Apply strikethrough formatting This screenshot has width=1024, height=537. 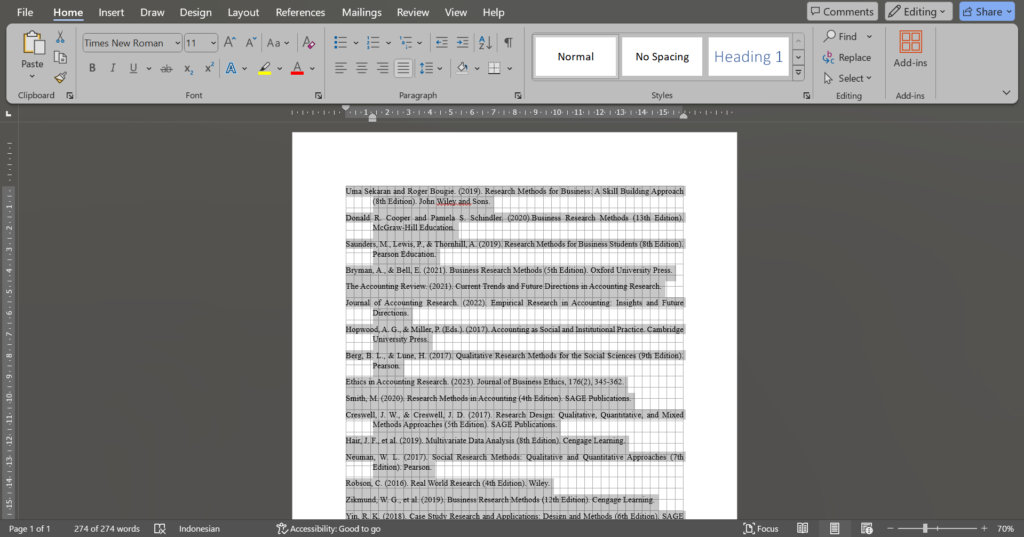tap(167, 69)
